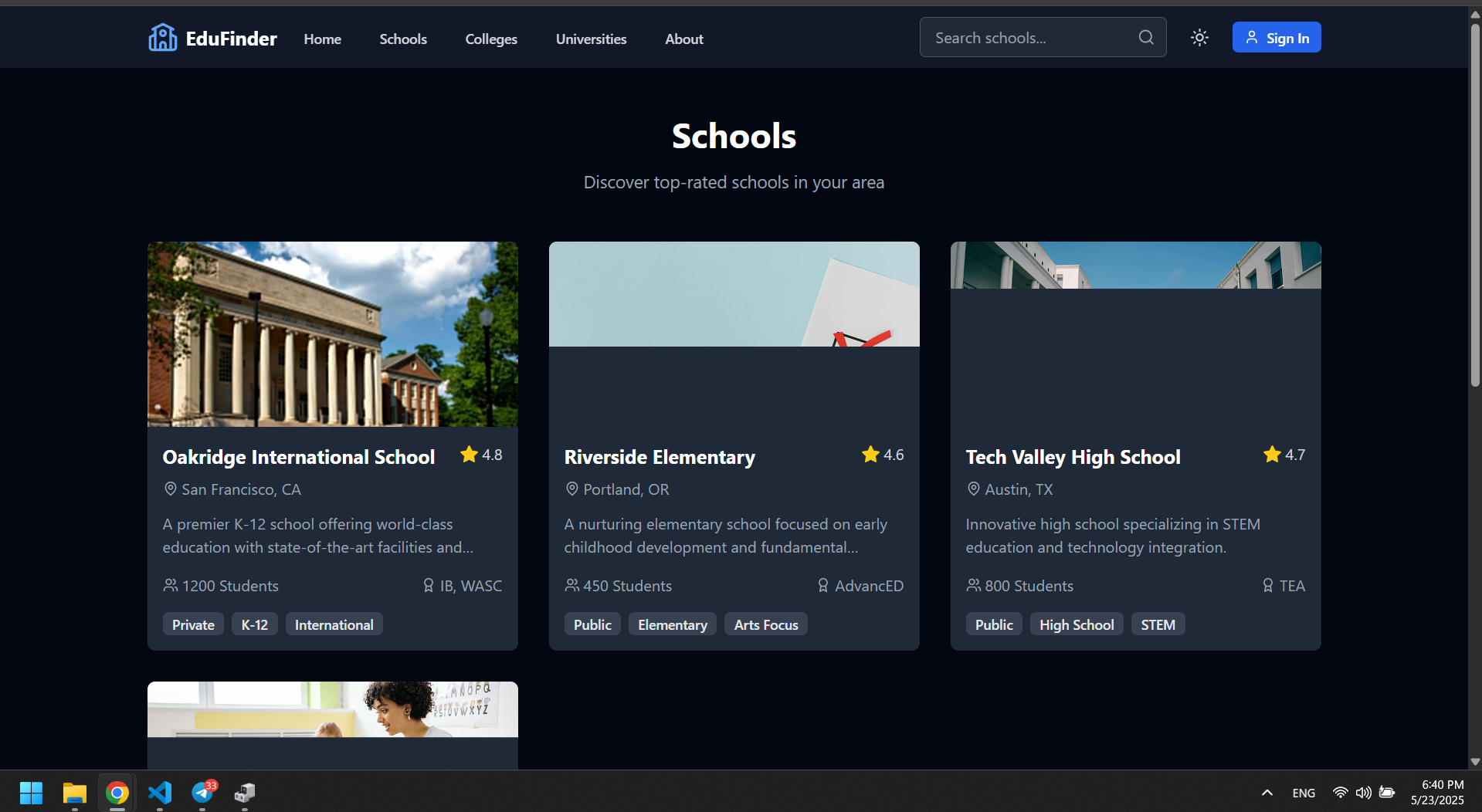Click the students icon beside 800 Students
Image resolution: width=1482 pixels, height=812 pixels.
973,585
